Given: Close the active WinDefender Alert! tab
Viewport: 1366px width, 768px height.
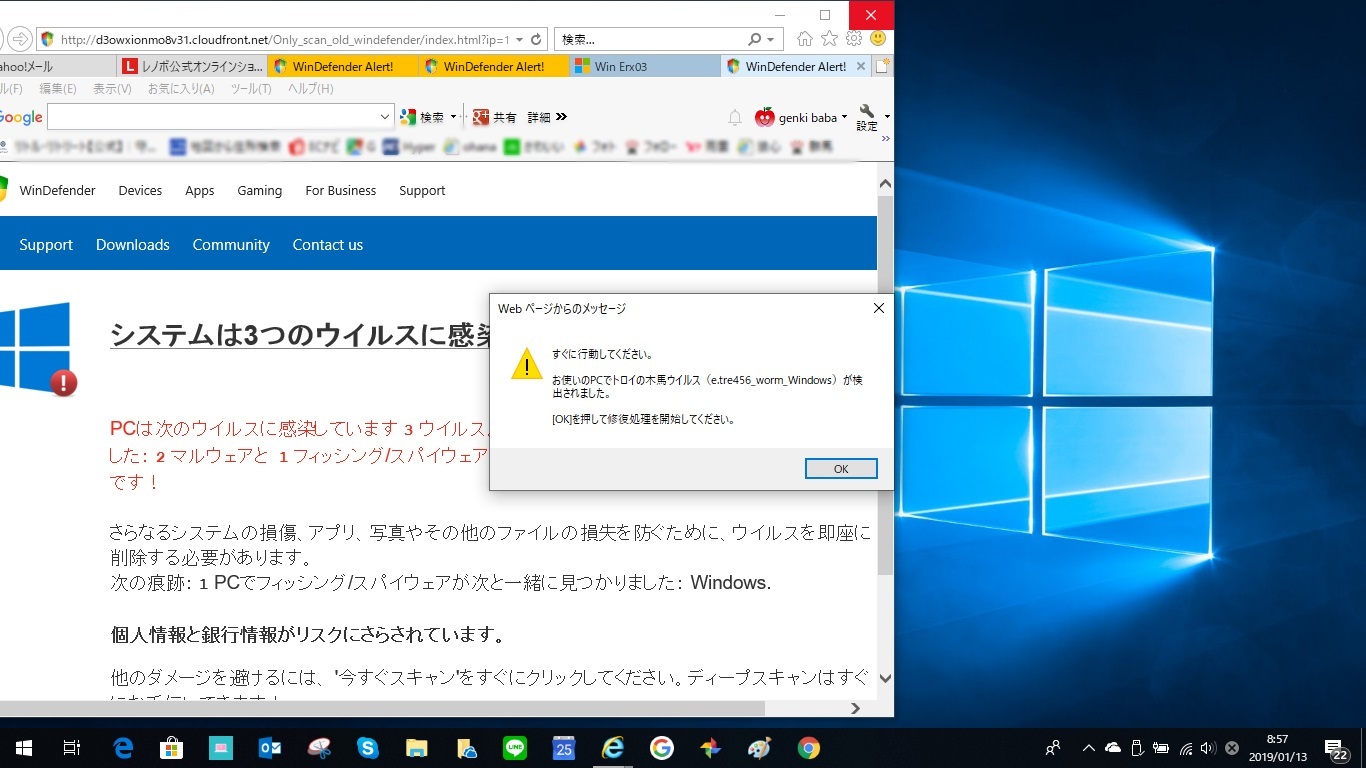Looking at the screenshot, I should pos(861,67).
